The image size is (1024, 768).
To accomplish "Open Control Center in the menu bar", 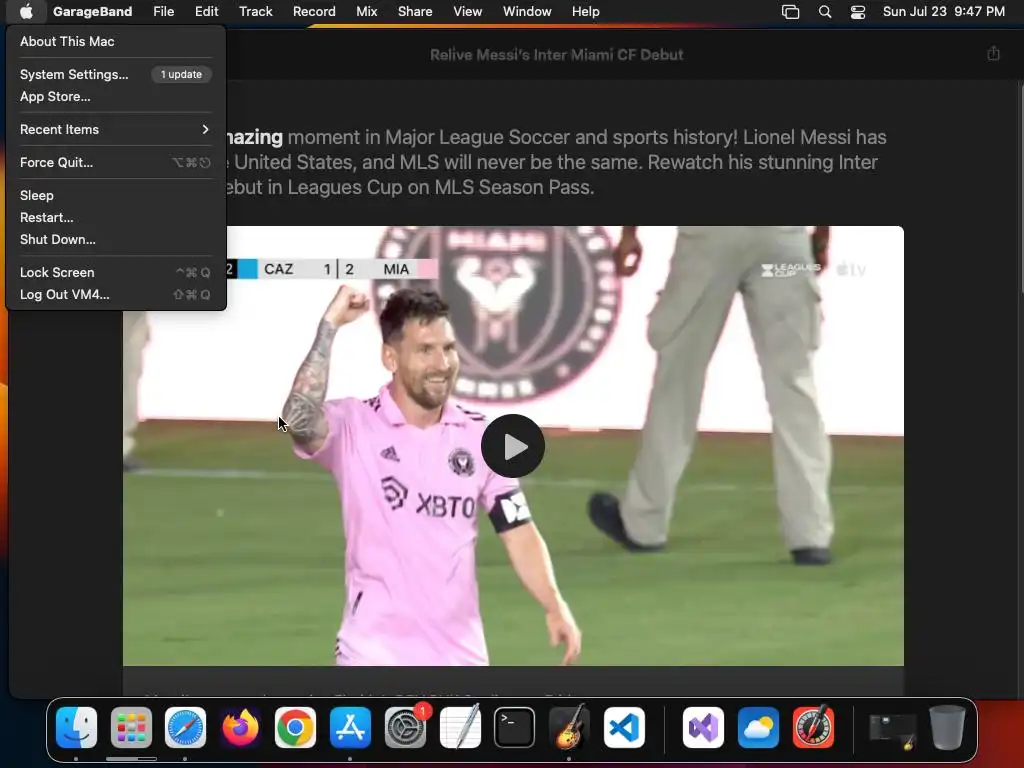I will pos(857,12).
